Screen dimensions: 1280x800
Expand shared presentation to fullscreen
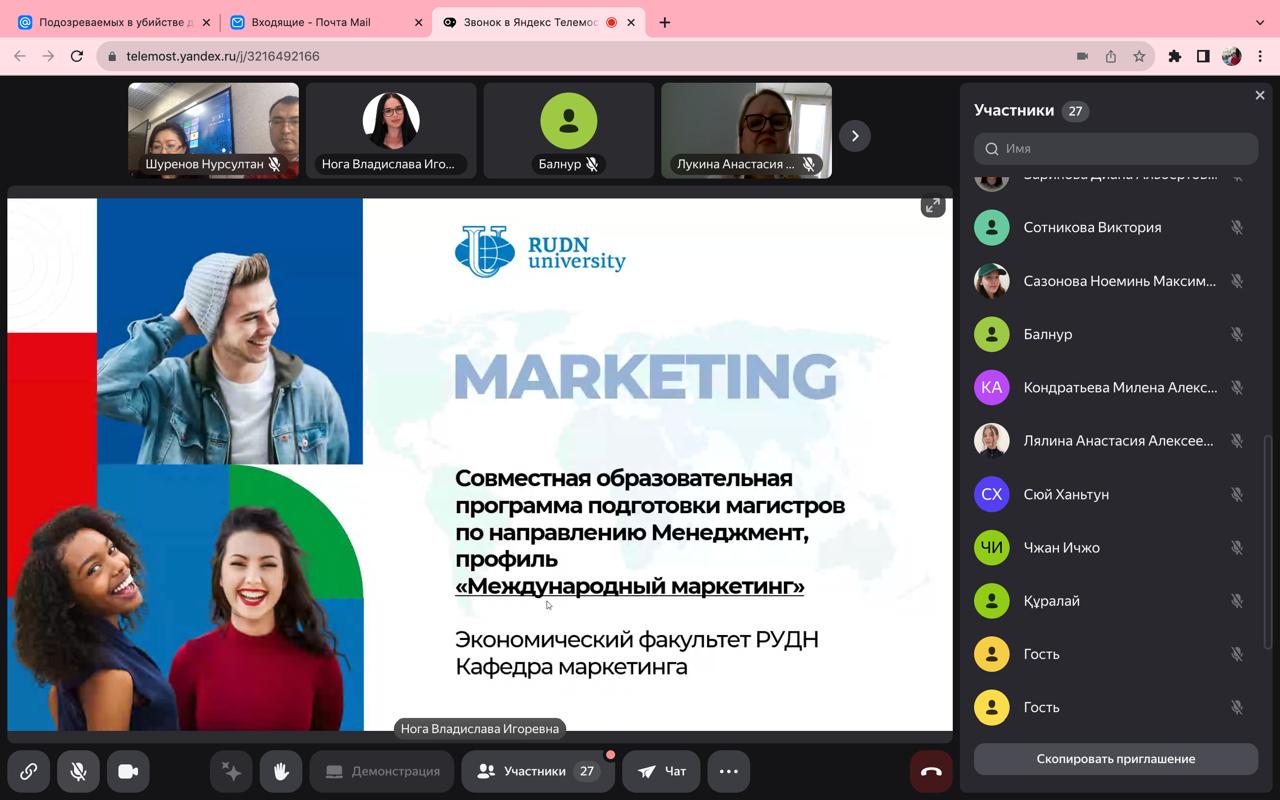point(933,206)
